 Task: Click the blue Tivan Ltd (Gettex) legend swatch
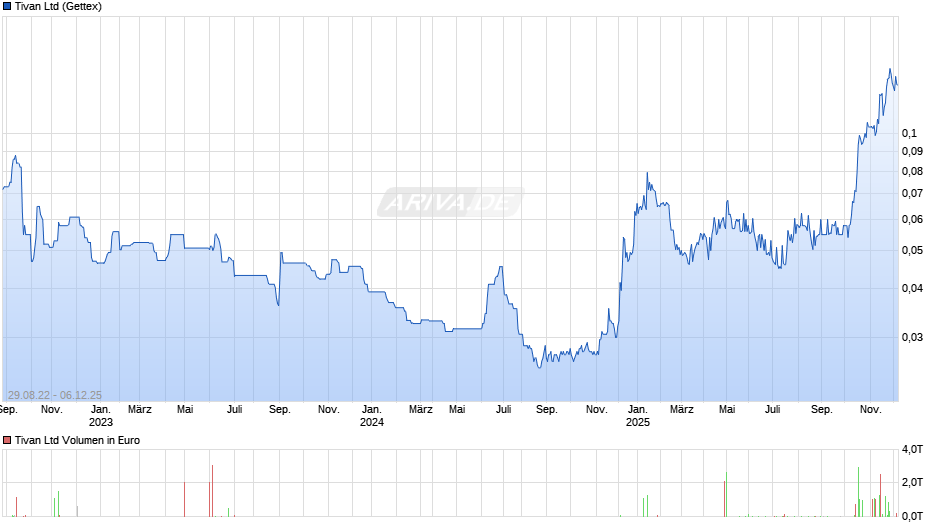(7, 7)
